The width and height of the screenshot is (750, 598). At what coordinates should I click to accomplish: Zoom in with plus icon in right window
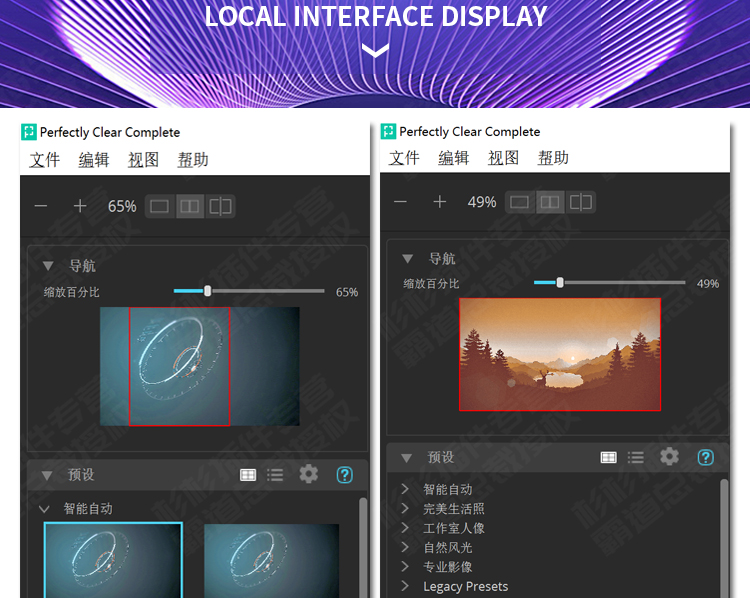tap(440, 202)
